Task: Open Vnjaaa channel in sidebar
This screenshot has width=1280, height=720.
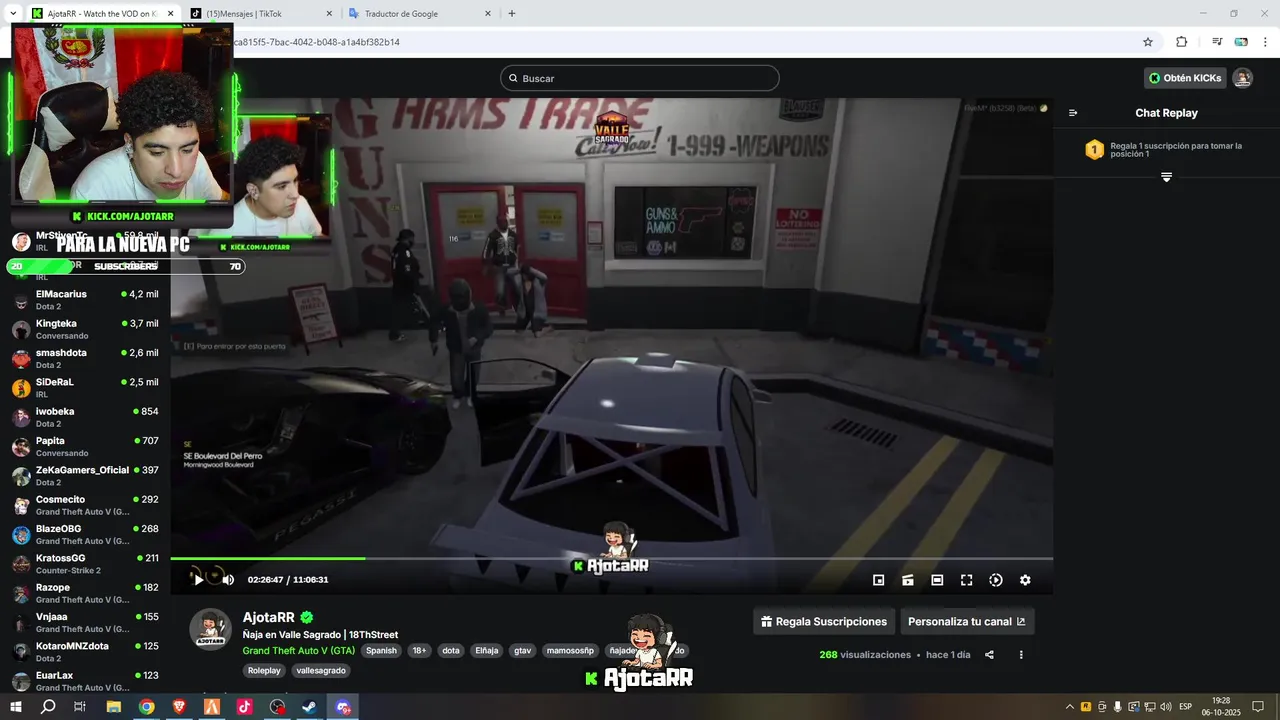Action: click(85, 622)
